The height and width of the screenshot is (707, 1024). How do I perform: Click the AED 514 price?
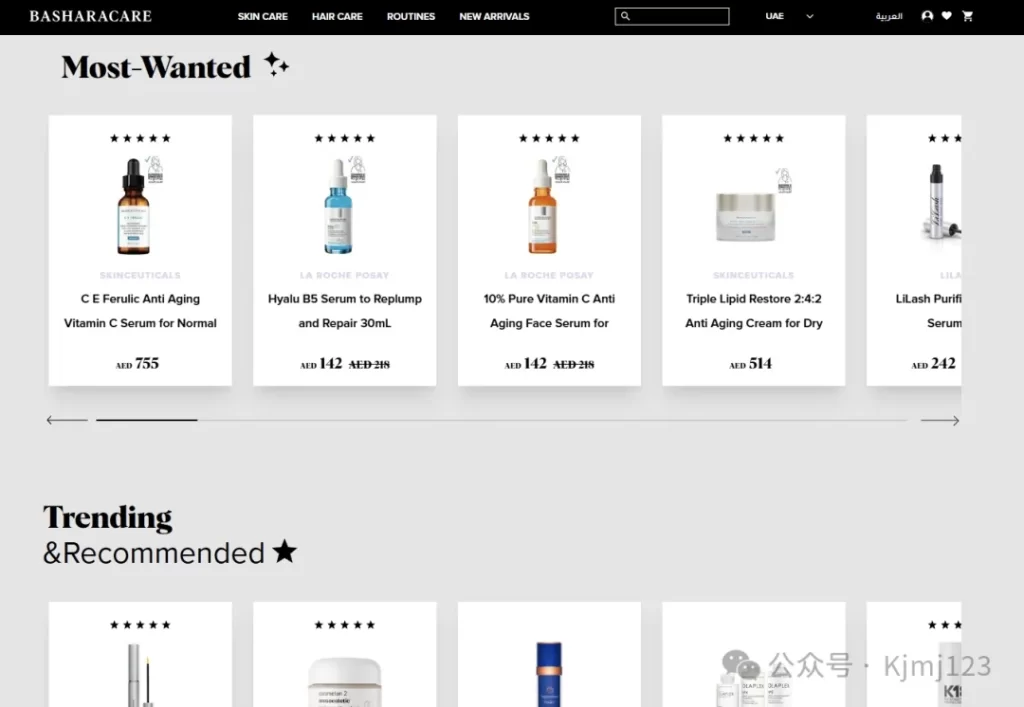pos(750,364)
